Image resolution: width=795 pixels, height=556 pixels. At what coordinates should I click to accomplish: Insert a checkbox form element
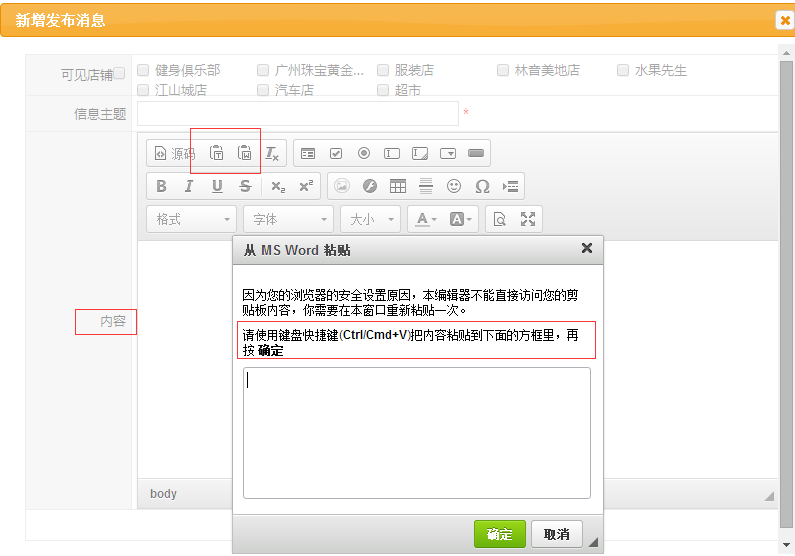[336, 153]
